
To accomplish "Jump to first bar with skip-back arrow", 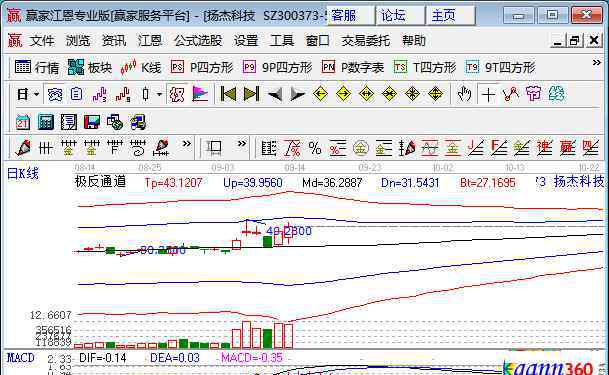I will point(228,94).
